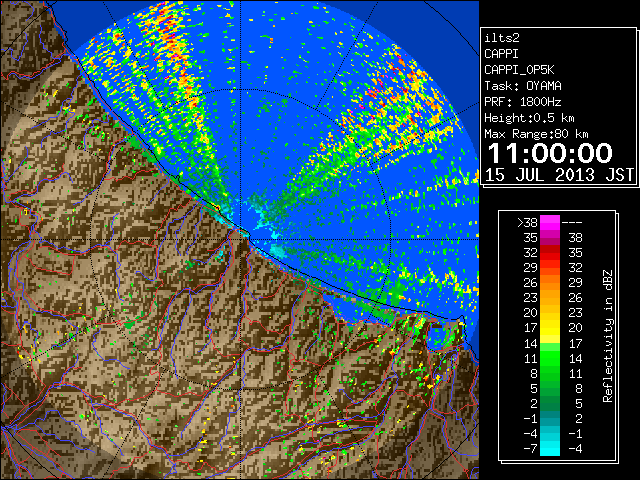The width and height of the screenshot is (640, 480).
Task: Click the '>38' legend label
Action: pyautogui.click(x=527, y=222)
